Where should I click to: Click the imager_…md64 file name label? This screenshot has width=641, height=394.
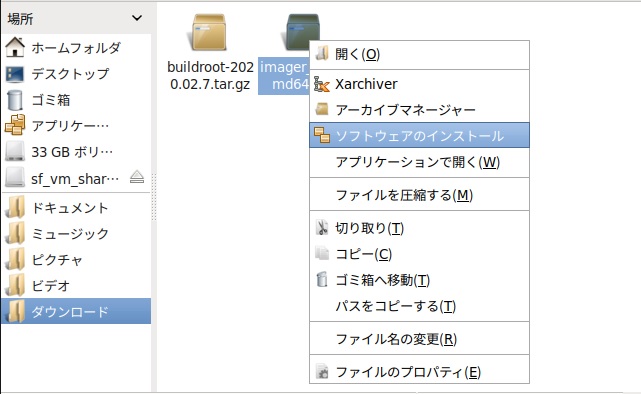pyautogui.click(x=284, y=76)
